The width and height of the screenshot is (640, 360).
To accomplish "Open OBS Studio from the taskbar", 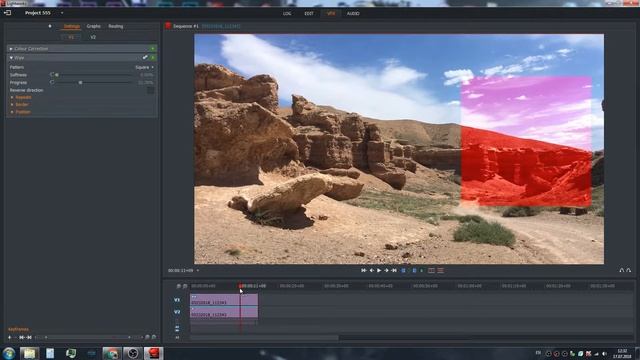I will point(133,353).
